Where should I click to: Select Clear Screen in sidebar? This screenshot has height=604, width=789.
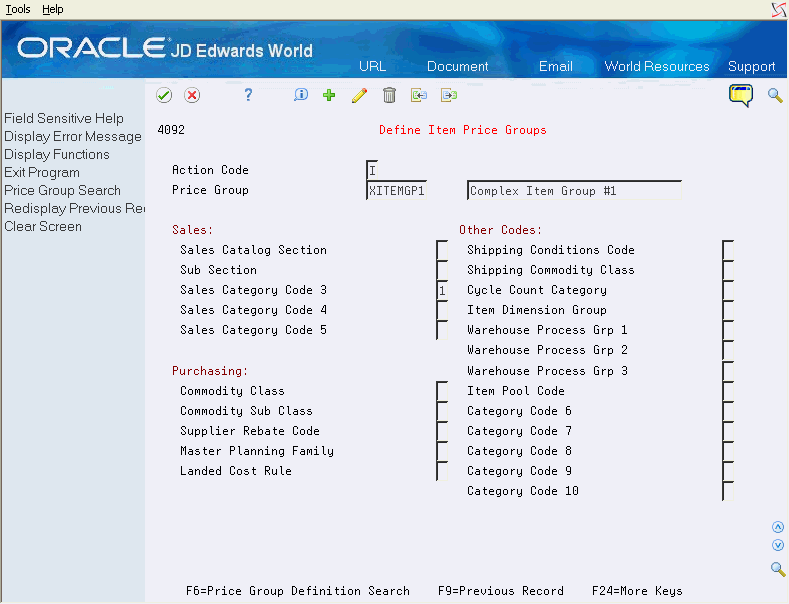[43, 226]
